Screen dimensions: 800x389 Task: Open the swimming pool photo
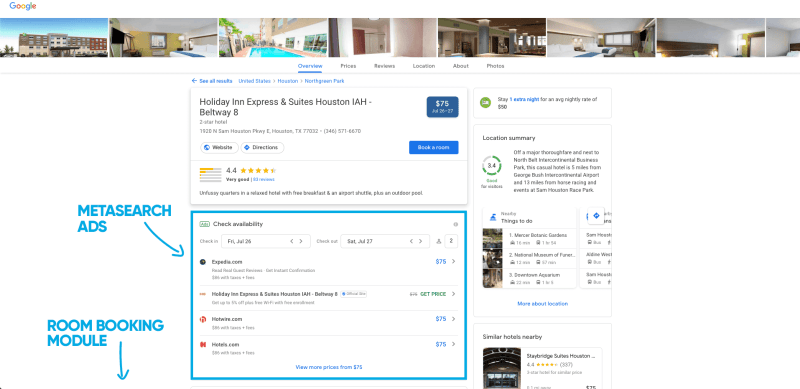273,38
